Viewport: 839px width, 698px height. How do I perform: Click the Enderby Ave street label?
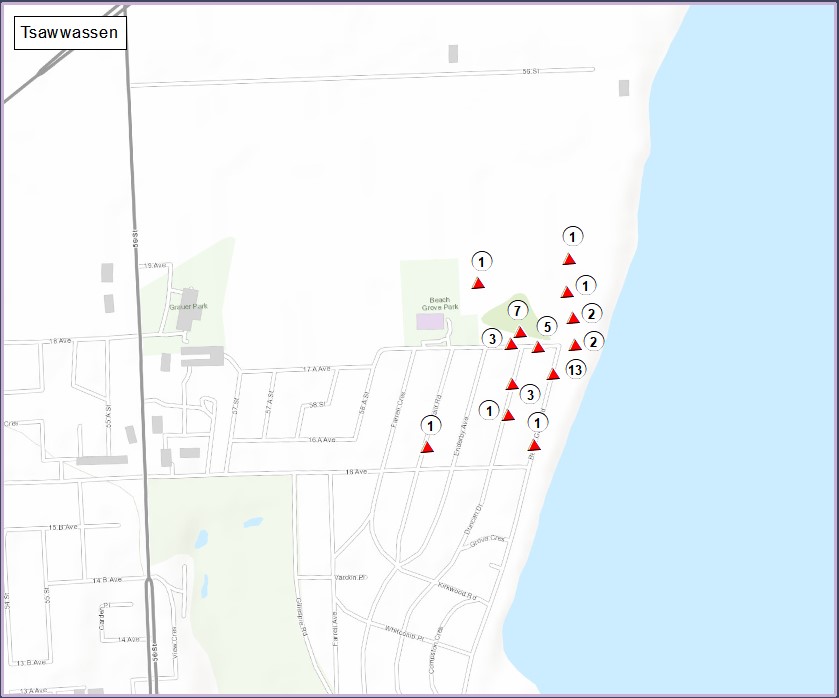tap(462, 435)
